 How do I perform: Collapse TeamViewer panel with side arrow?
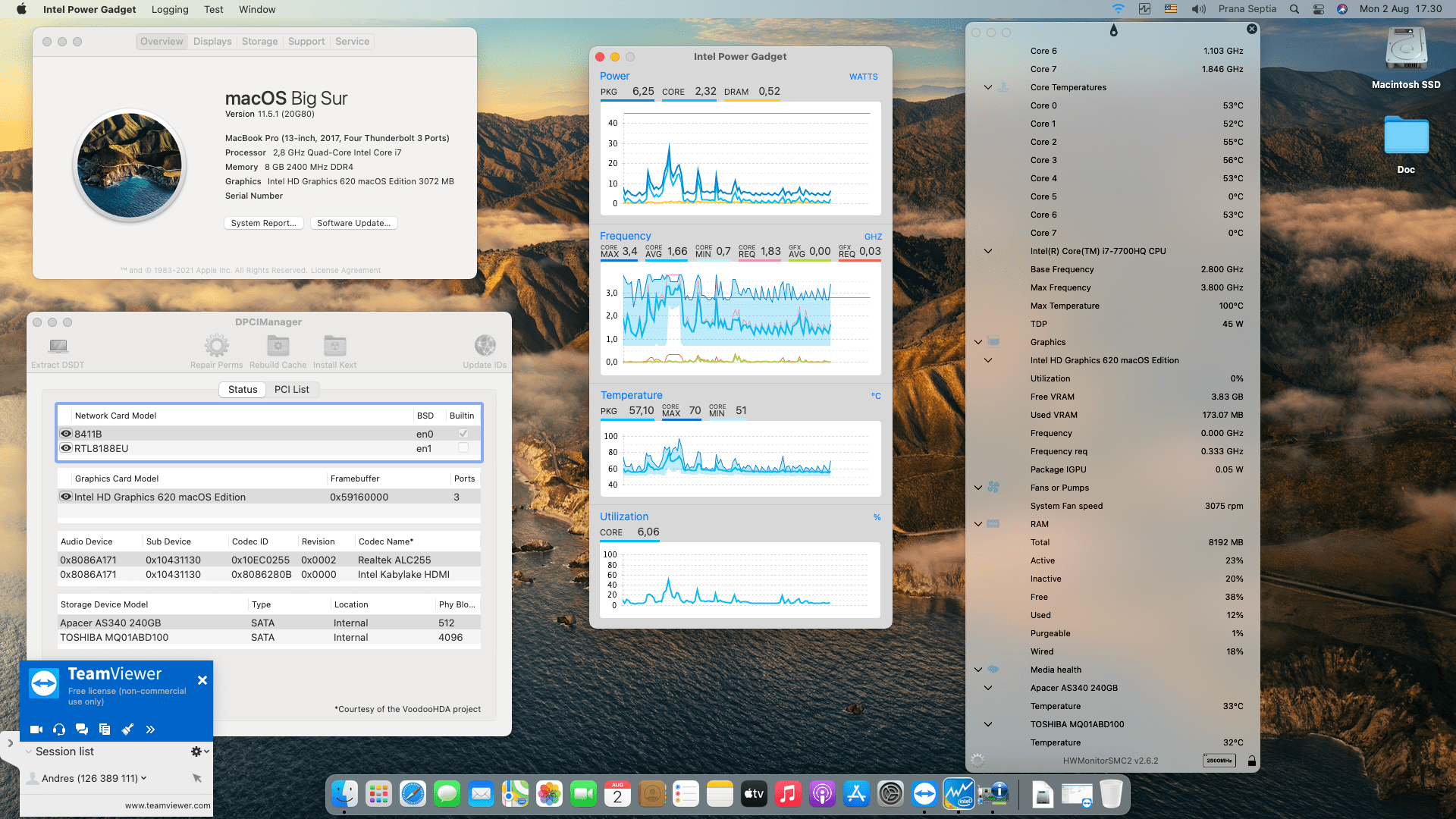tap(10, 743)
